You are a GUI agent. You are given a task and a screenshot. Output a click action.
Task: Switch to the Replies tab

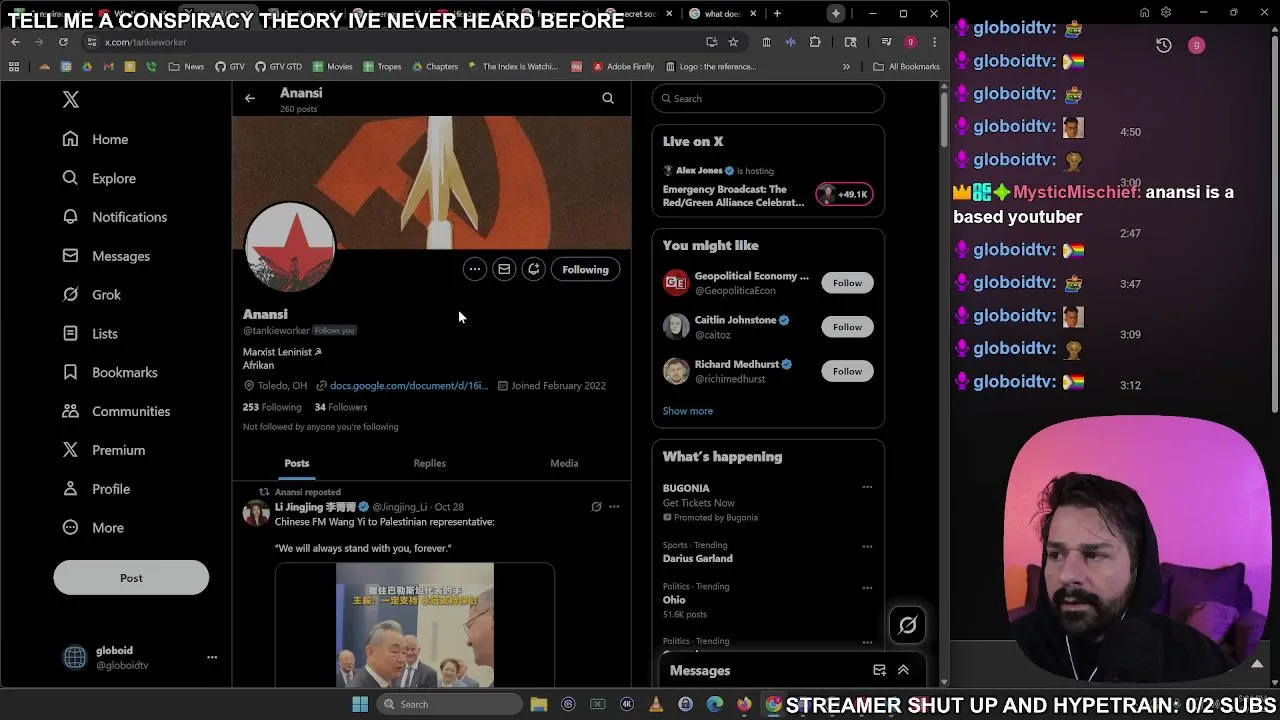coord(430,463)
